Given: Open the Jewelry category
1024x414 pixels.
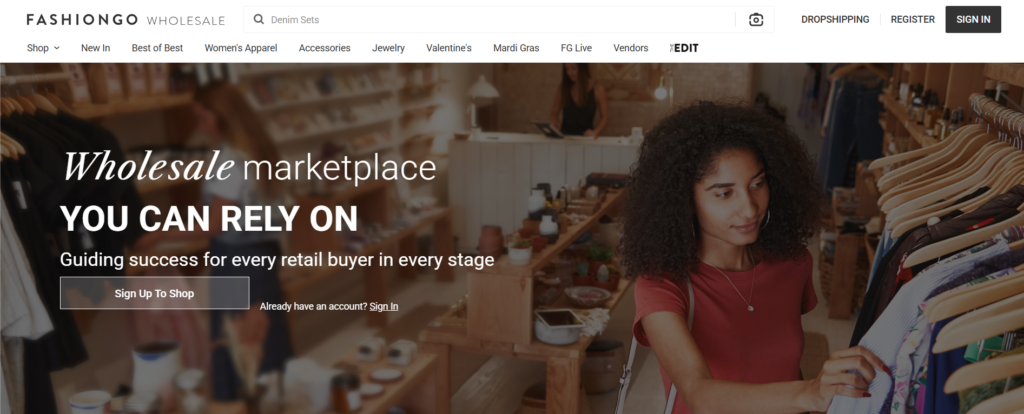Looking at the screenshot, I should pos(389,48).
